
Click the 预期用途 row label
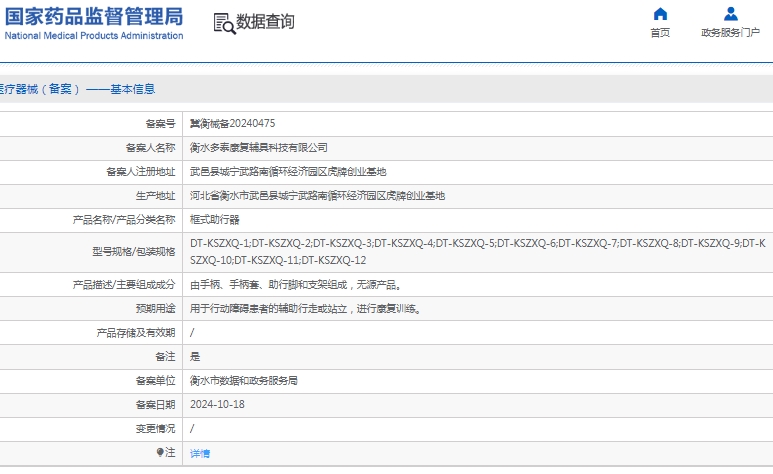[155, 309]
